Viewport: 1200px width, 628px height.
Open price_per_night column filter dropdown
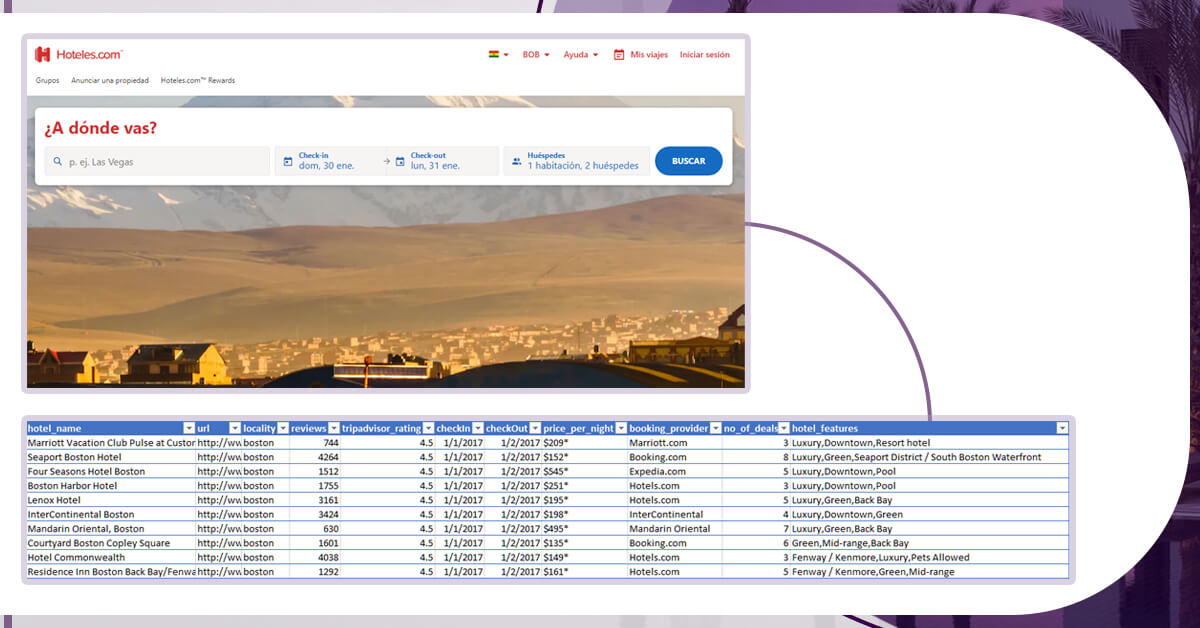(x=621, y=428)
